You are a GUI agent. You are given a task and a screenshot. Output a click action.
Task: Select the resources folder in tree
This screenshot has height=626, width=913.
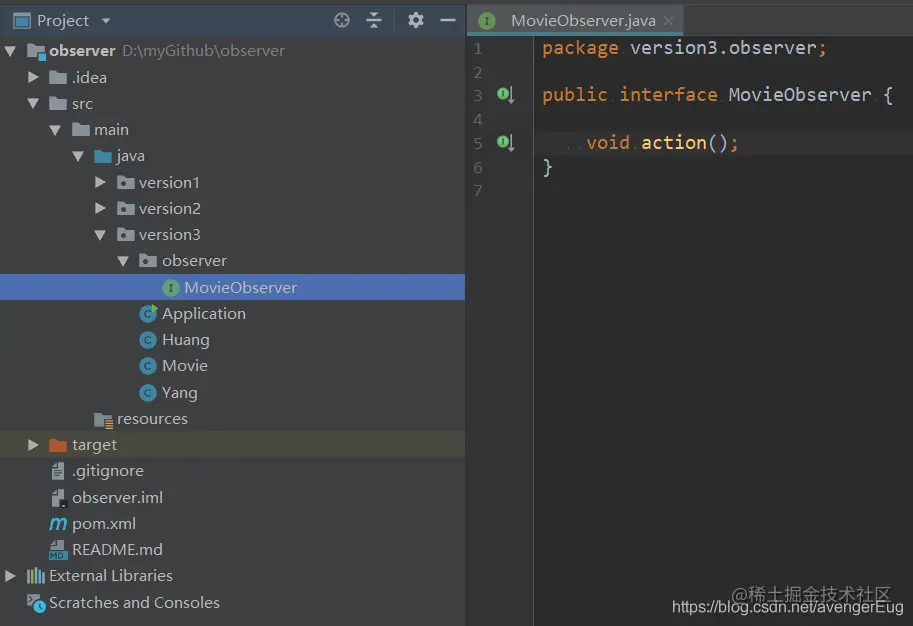(152, 419)
